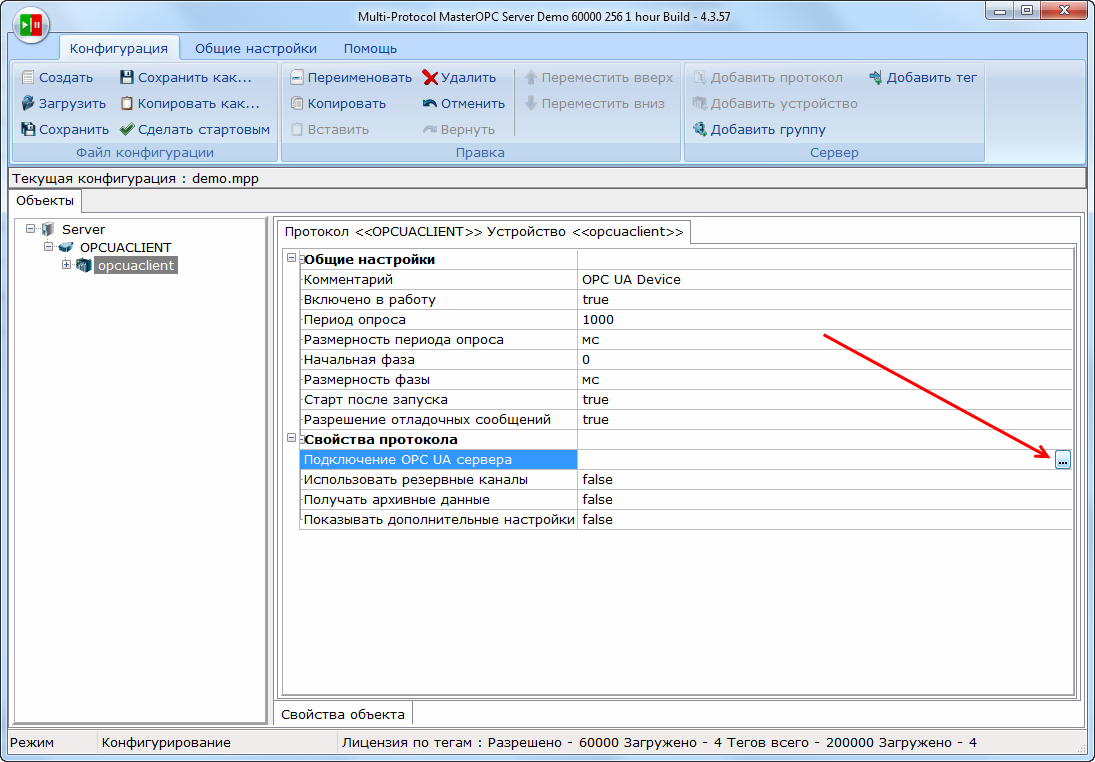1095x762 pixels.
Task: Collapse the Свойства протокола section
Action: coord(291,439)
